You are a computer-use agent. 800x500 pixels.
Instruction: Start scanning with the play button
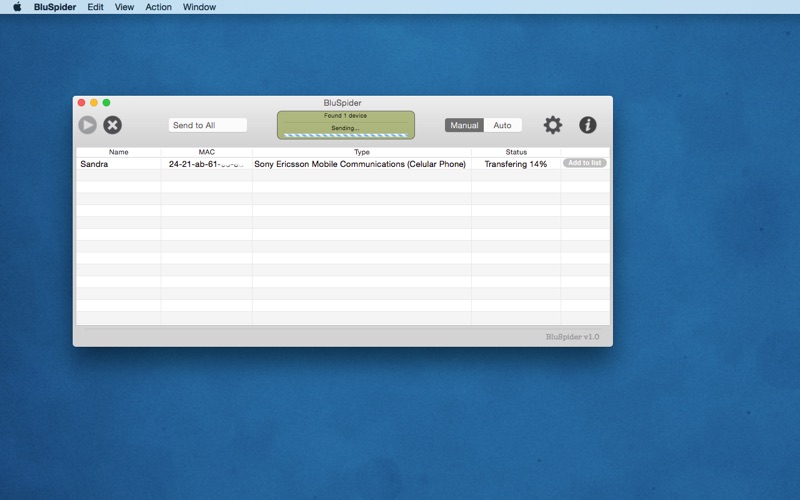[x=88, y=125]
